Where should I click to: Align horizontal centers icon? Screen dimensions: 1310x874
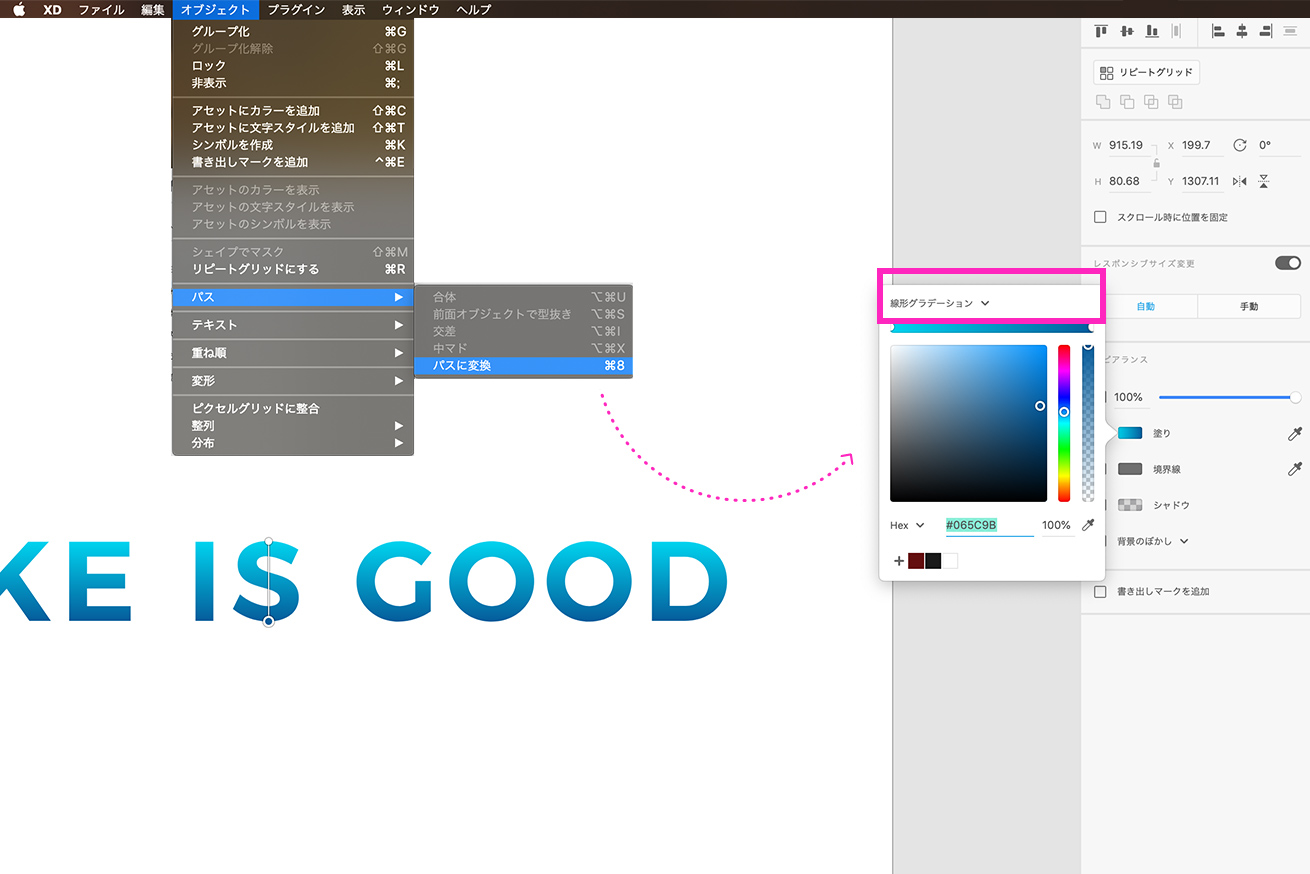(1242, 31)
